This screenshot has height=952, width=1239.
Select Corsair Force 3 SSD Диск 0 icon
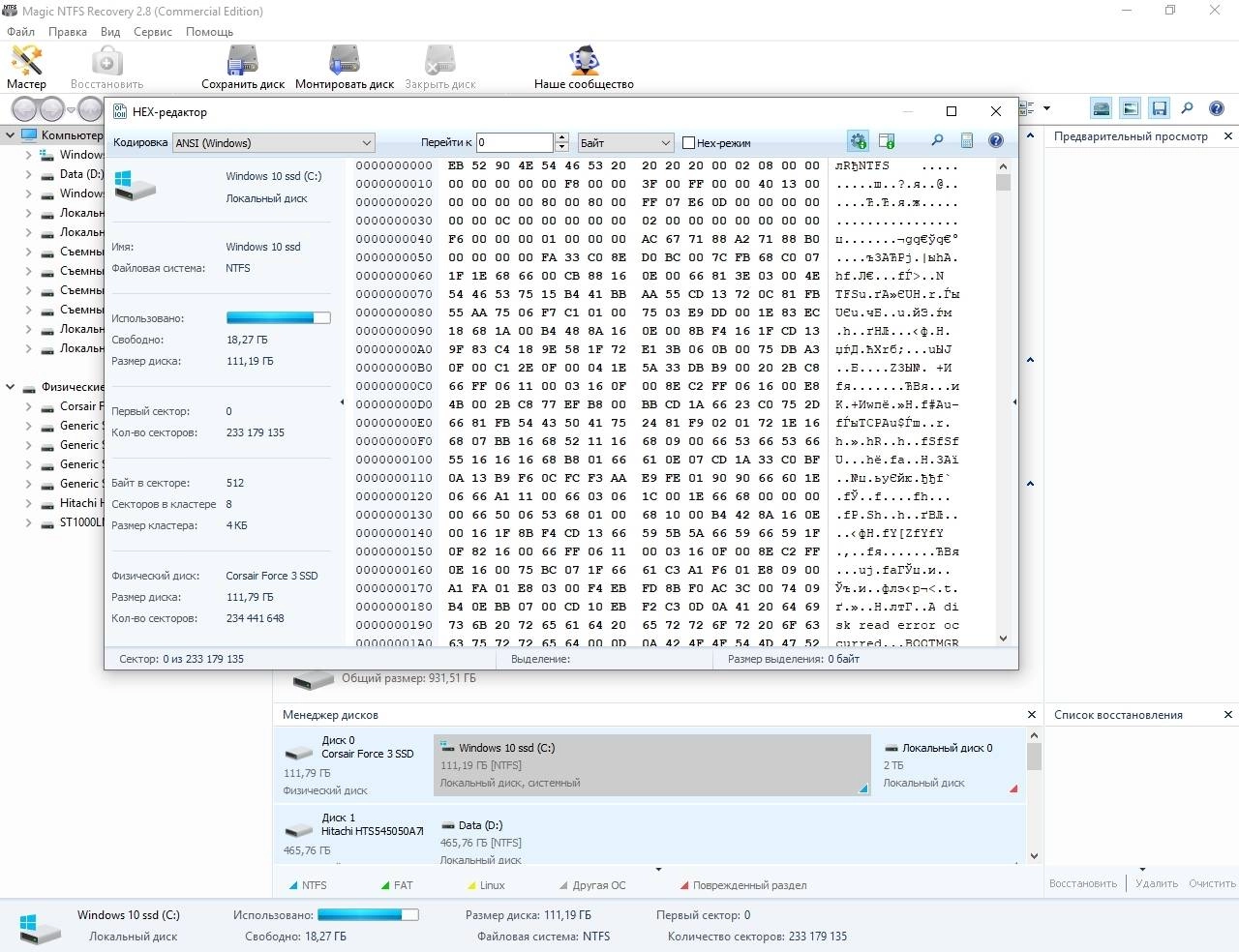pos(298,754)
